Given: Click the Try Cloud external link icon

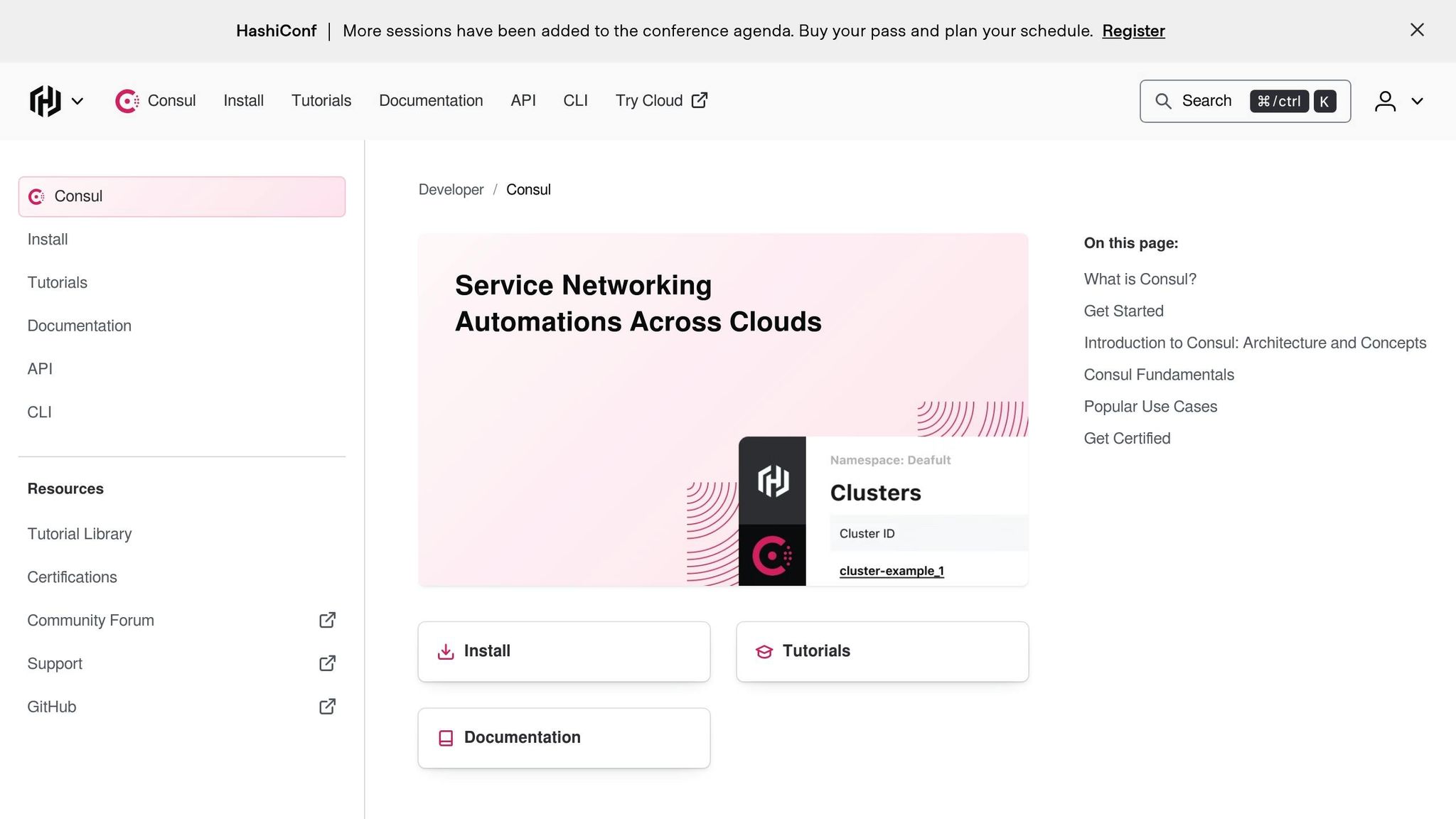Looking at the screenshot, I should [x=700, y=100].
